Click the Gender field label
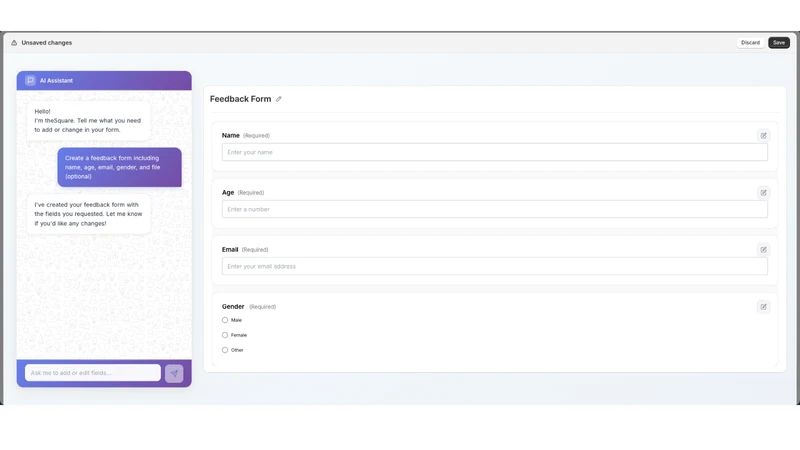800x450 pixels. [233, 307]
